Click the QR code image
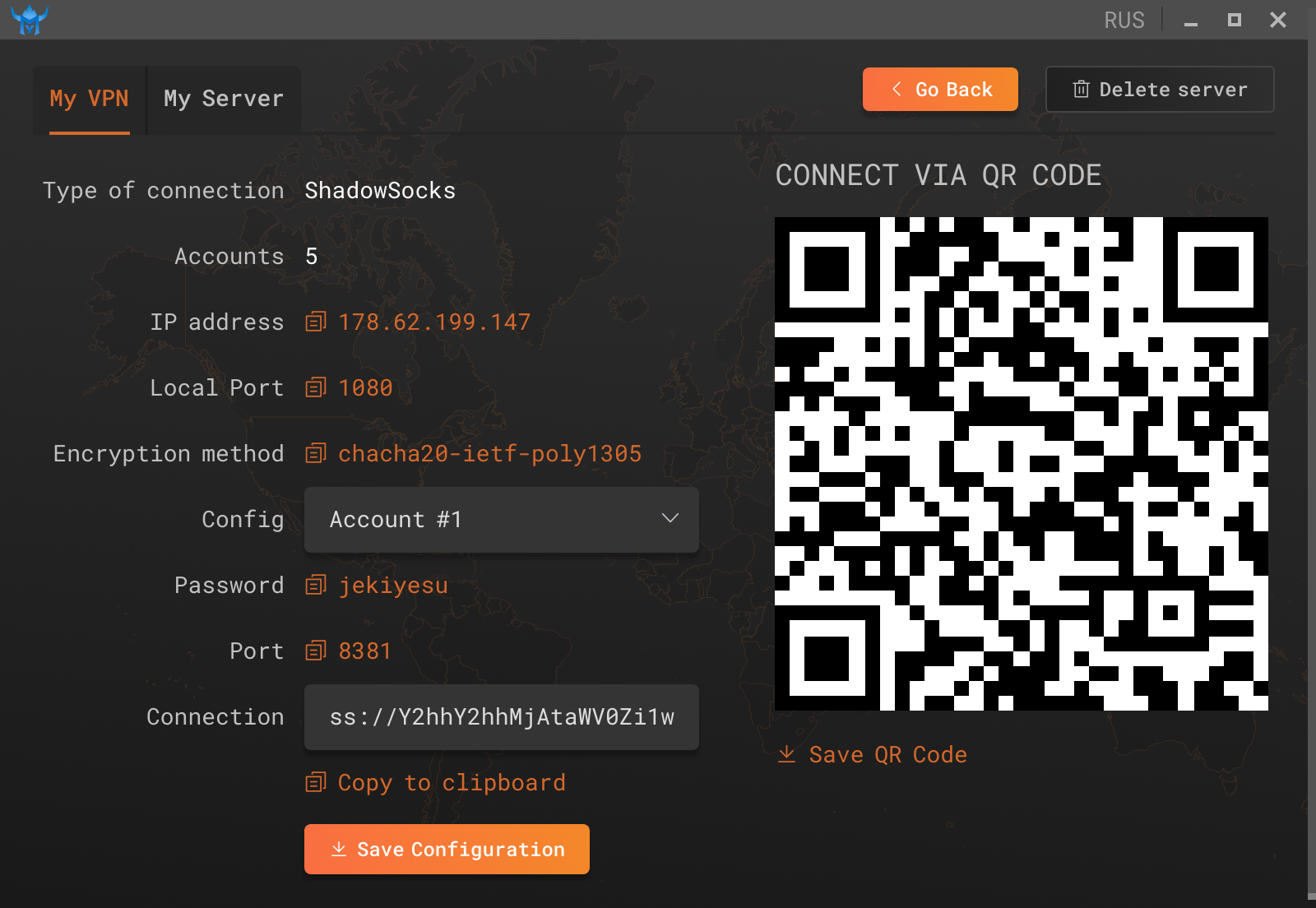Screen dimensions: 1316x908 pos(1022,464)
